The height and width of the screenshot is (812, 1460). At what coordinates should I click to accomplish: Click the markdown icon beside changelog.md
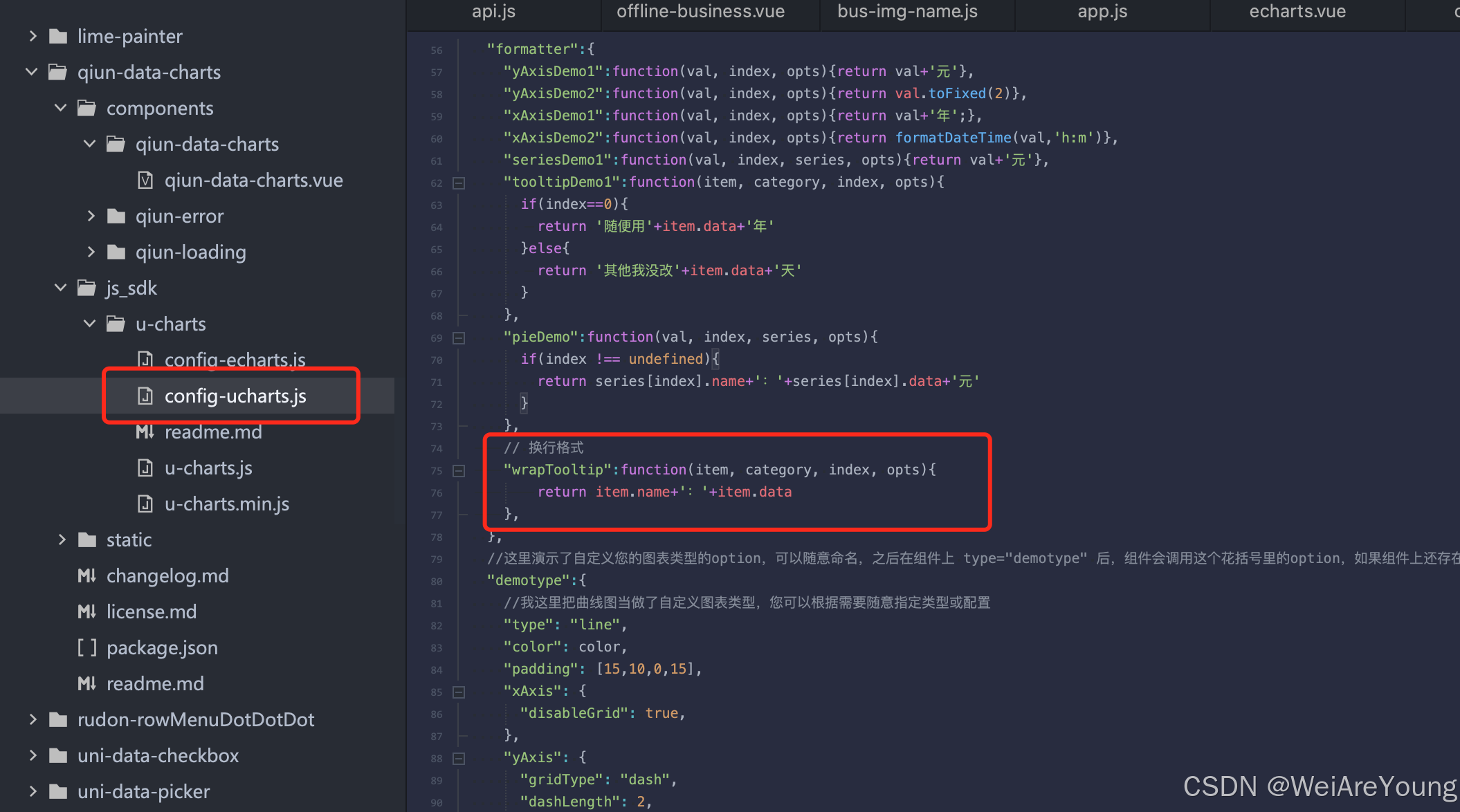click(86, 576)
